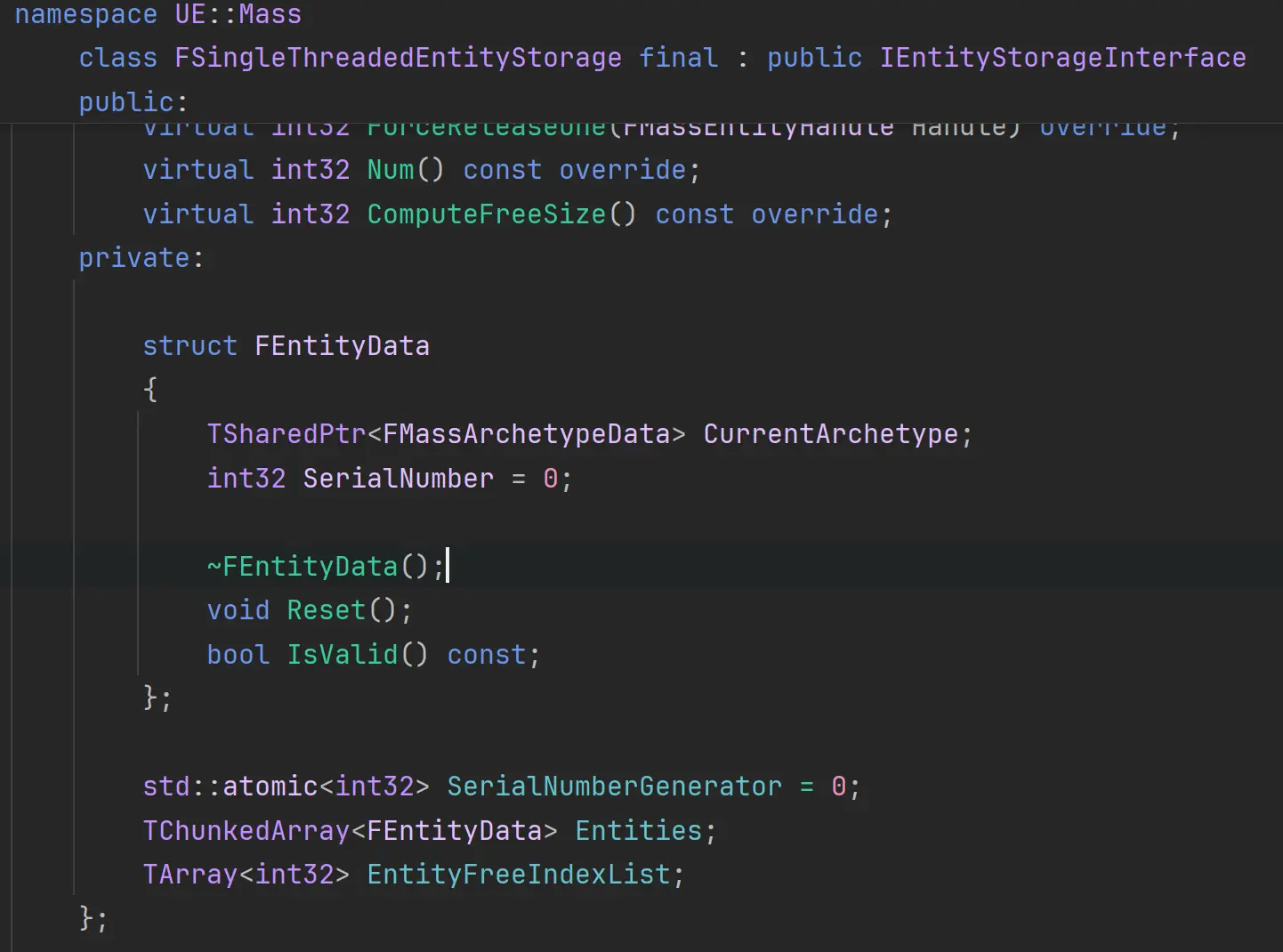1283x952 pixels.
Task: Place cursor on FMassArchetypeData template argument
Action: (x=526, y=434)
